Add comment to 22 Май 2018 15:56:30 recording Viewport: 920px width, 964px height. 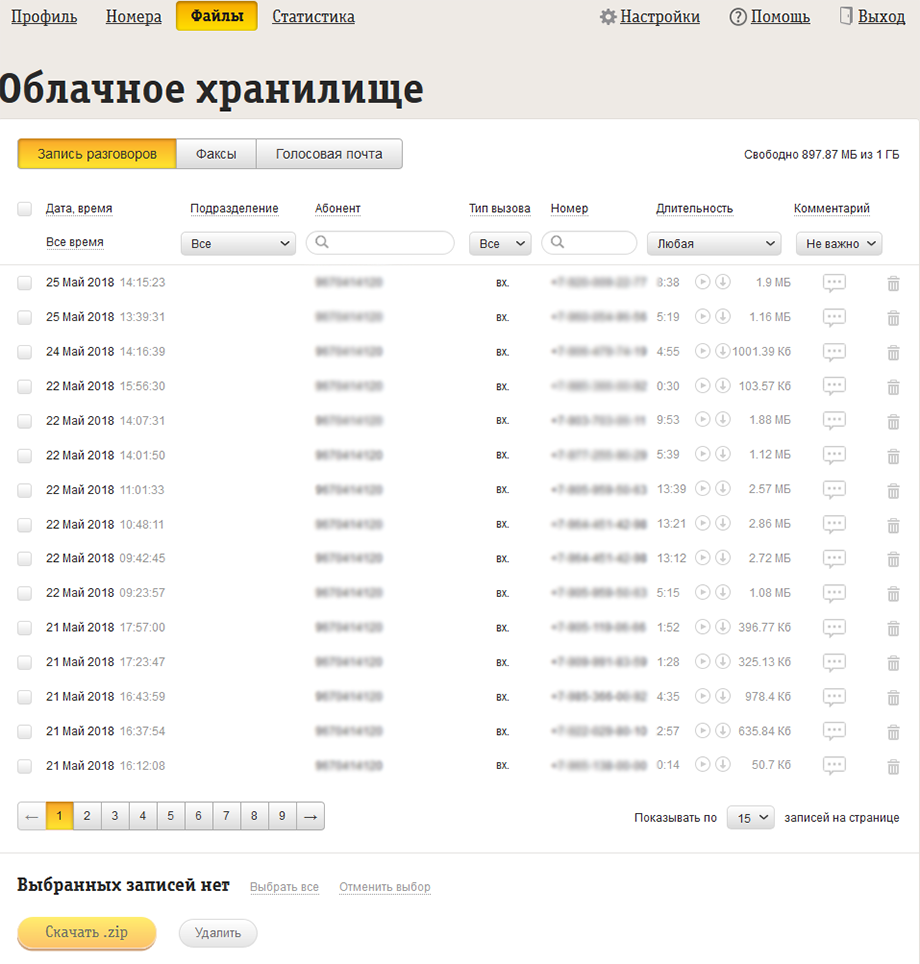[834, 386]
